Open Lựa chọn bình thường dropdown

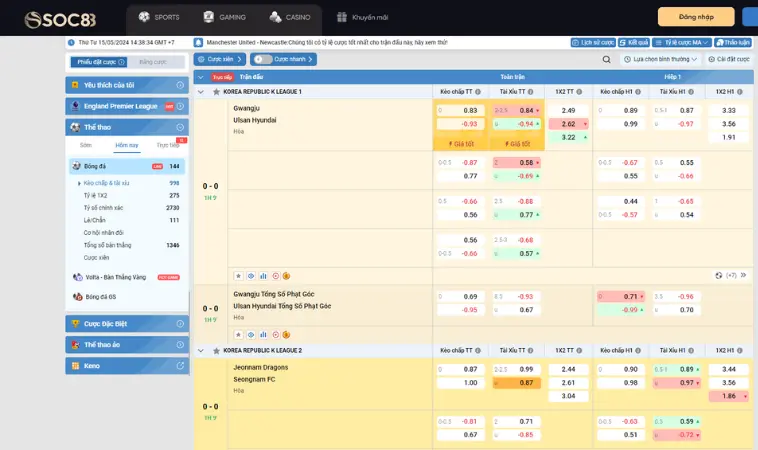pos(662,60)
